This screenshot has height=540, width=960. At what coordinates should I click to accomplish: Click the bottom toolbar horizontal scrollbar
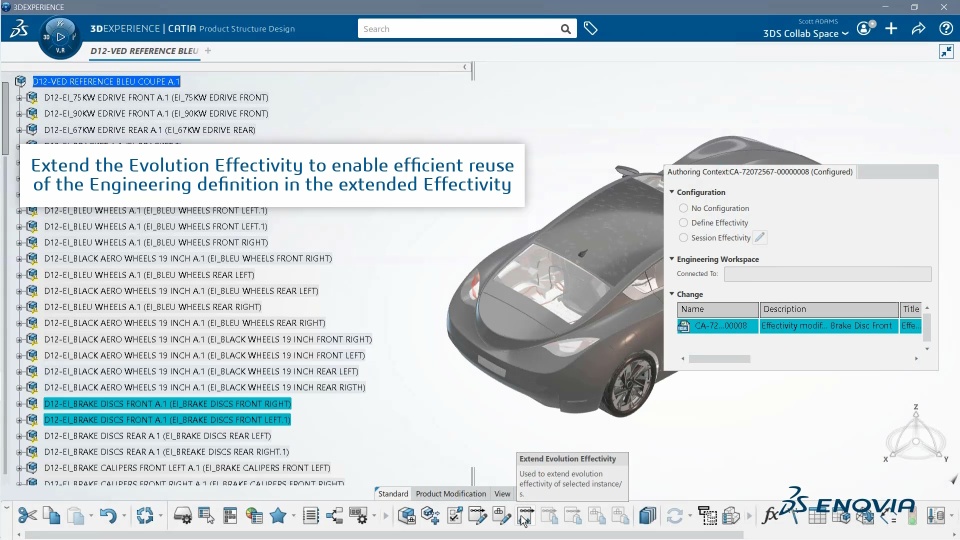pyautogui.click(x=384, y=535)
